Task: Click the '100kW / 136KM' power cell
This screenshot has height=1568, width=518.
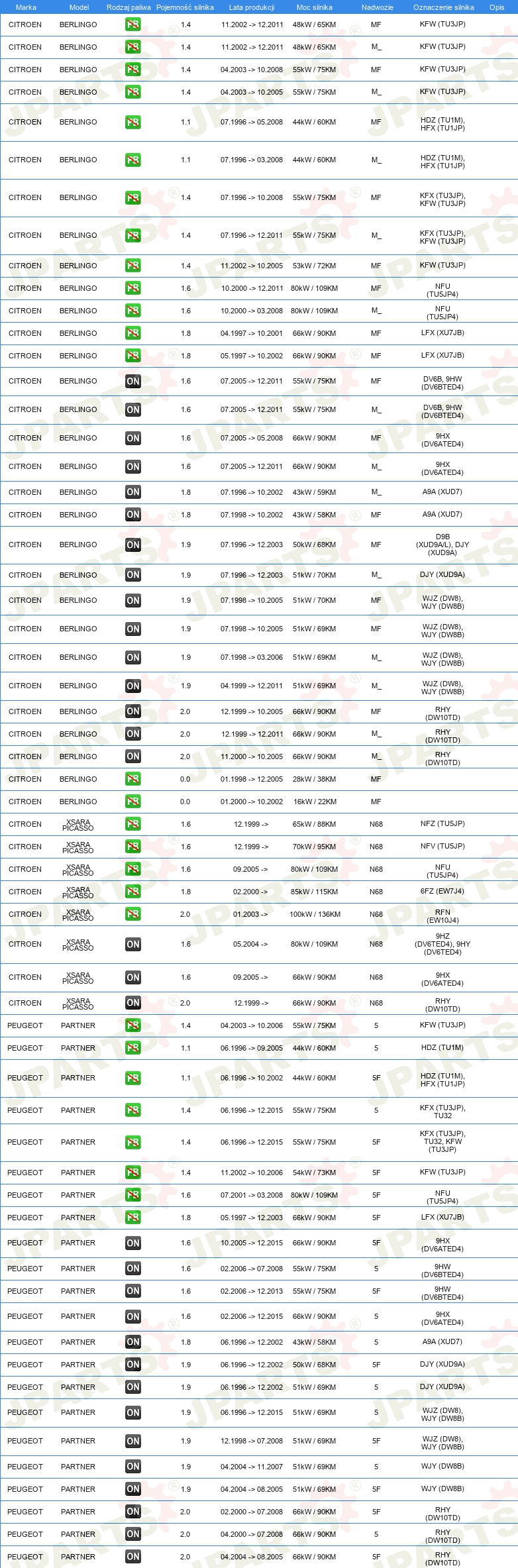Action: point(315,914)
